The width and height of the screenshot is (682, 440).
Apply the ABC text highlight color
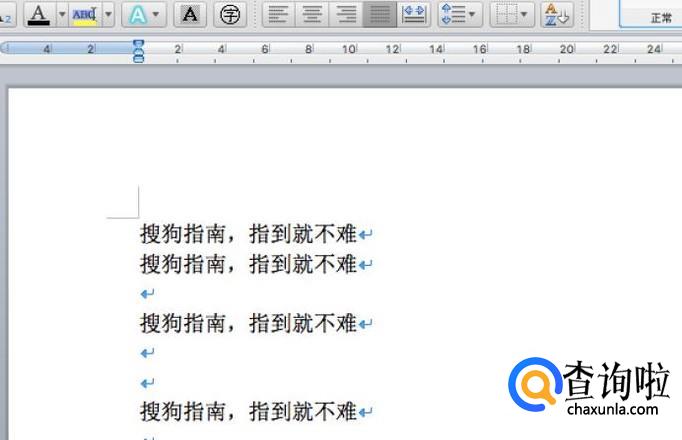tap(85, 15)
